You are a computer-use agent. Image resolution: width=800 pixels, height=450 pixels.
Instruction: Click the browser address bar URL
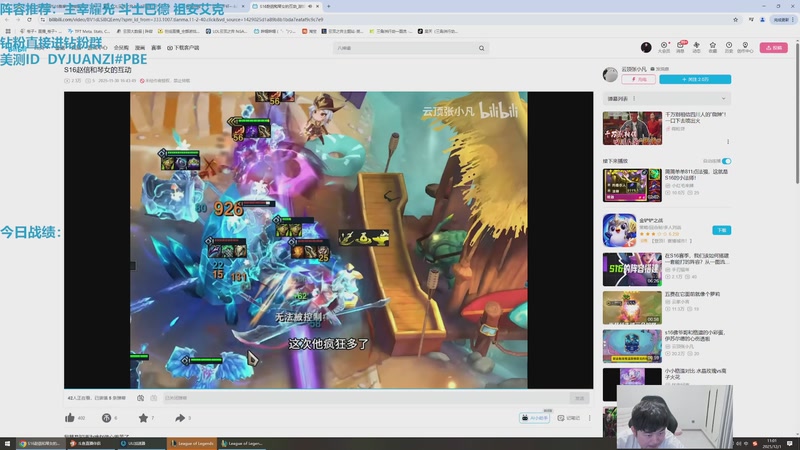pyautogui.click(x=186, y=19)
